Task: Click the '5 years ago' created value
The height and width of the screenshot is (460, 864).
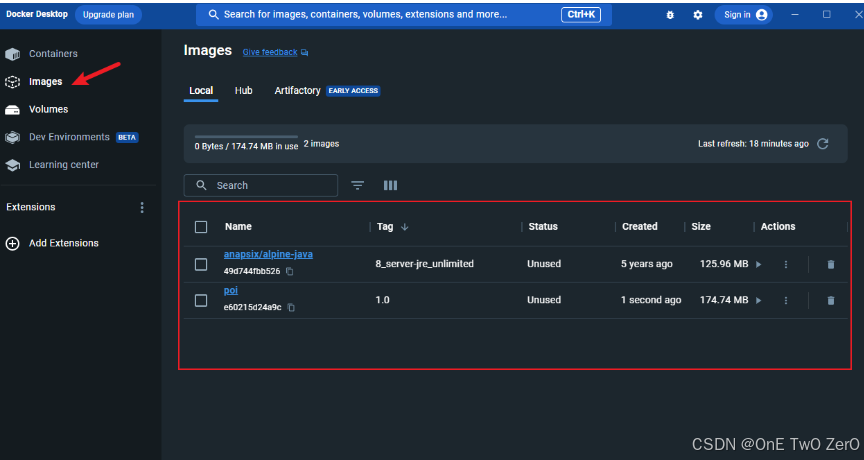Action: pos(646,264)
